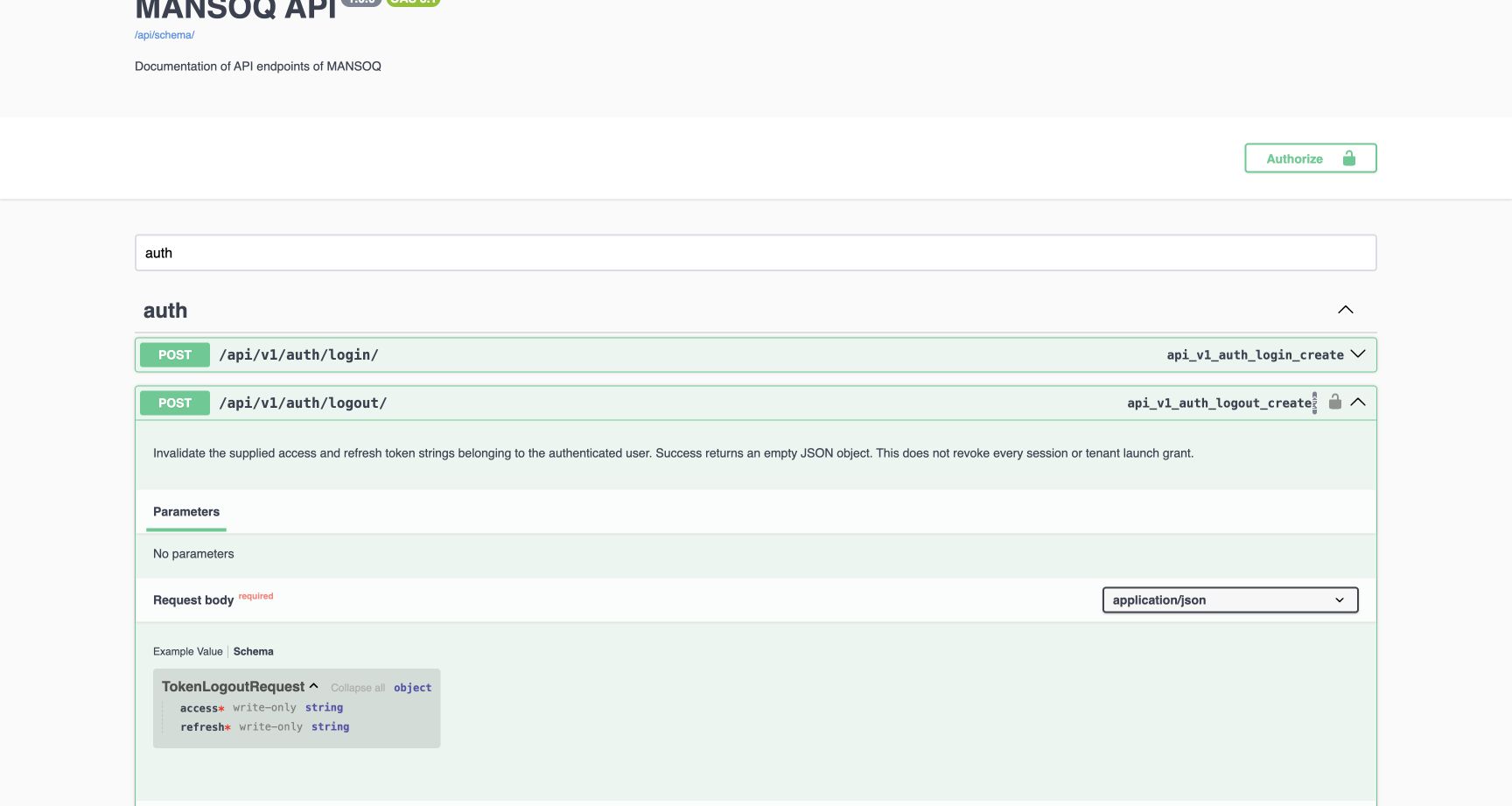Image resolution: width=1512 pixels, height=806 pixels.
Task: Click 'Documentation of API endpoints of MANSOQ' text
Action: tap(258, 67)
